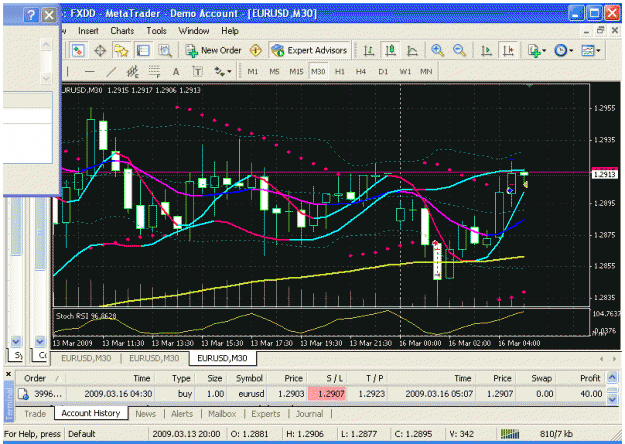Open the Charts menu
The height and width of the screenshot is (444, 625).
click(x=122, y=31)
